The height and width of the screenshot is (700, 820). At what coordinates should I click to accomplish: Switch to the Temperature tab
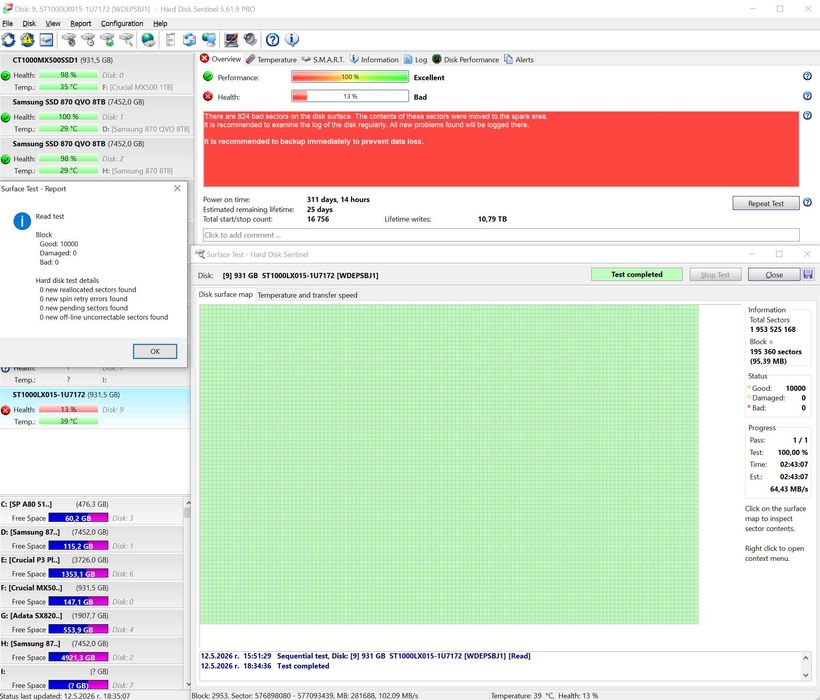pyautogui.click(x=271, y=60)
